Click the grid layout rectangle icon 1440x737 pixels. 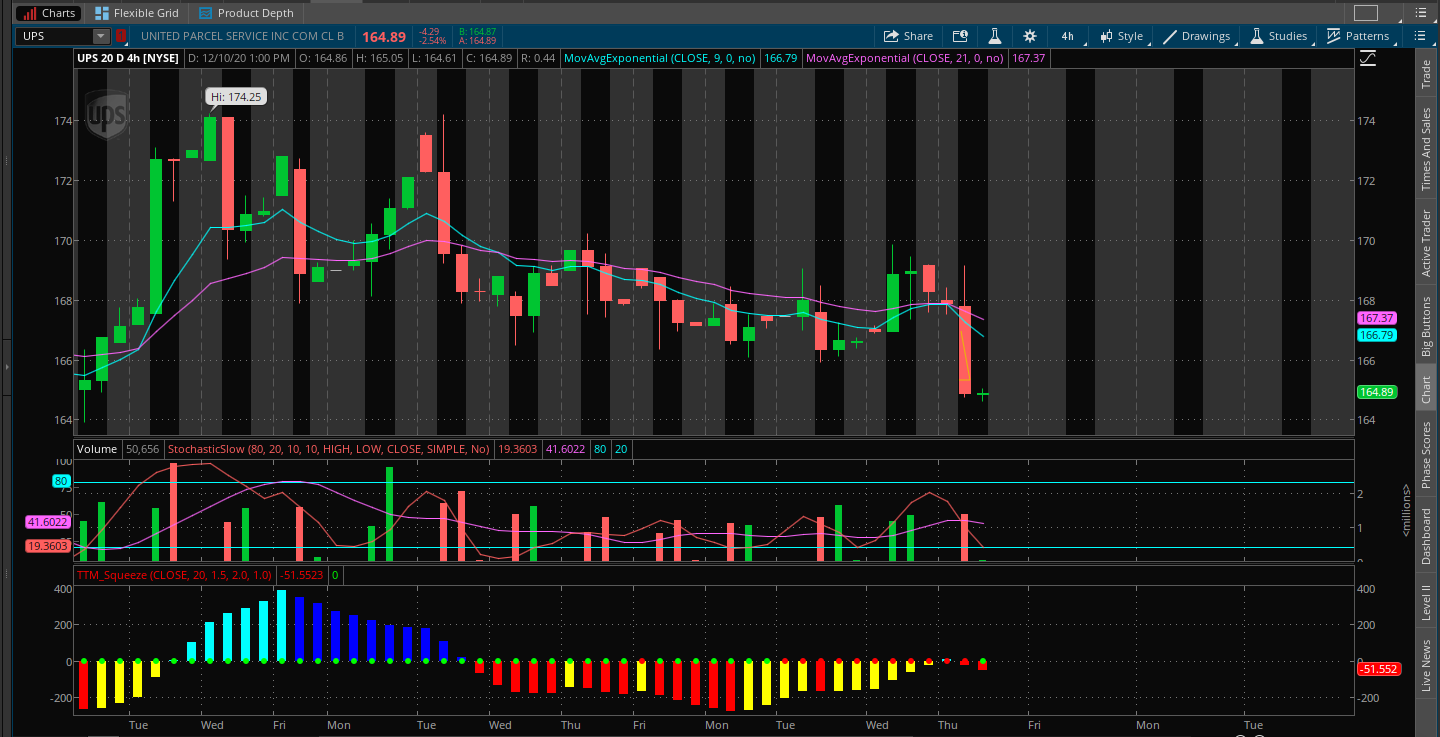(x=1366, y=13)
